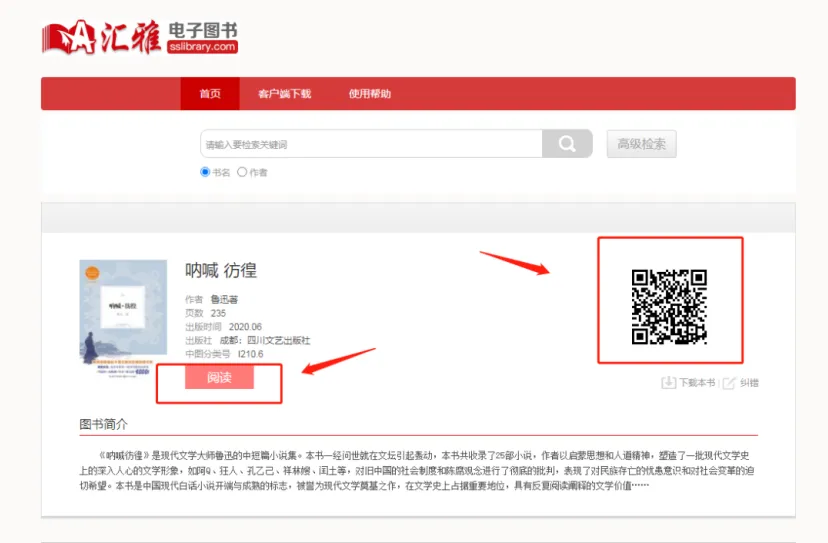Open the 客户端下载 menu item

click(x=284, y=93)
